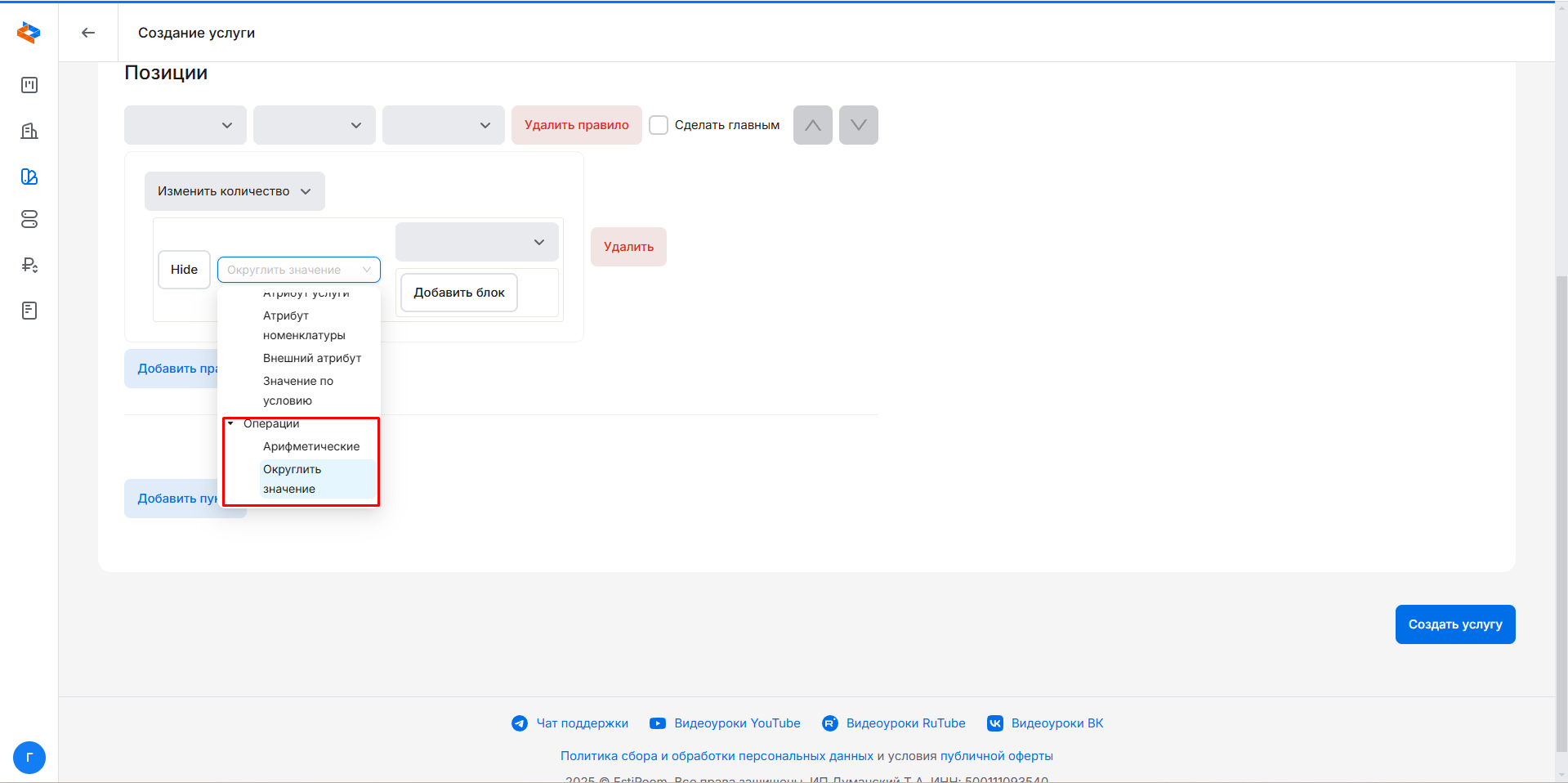Open the Округлить значение select field

(298, 270)
